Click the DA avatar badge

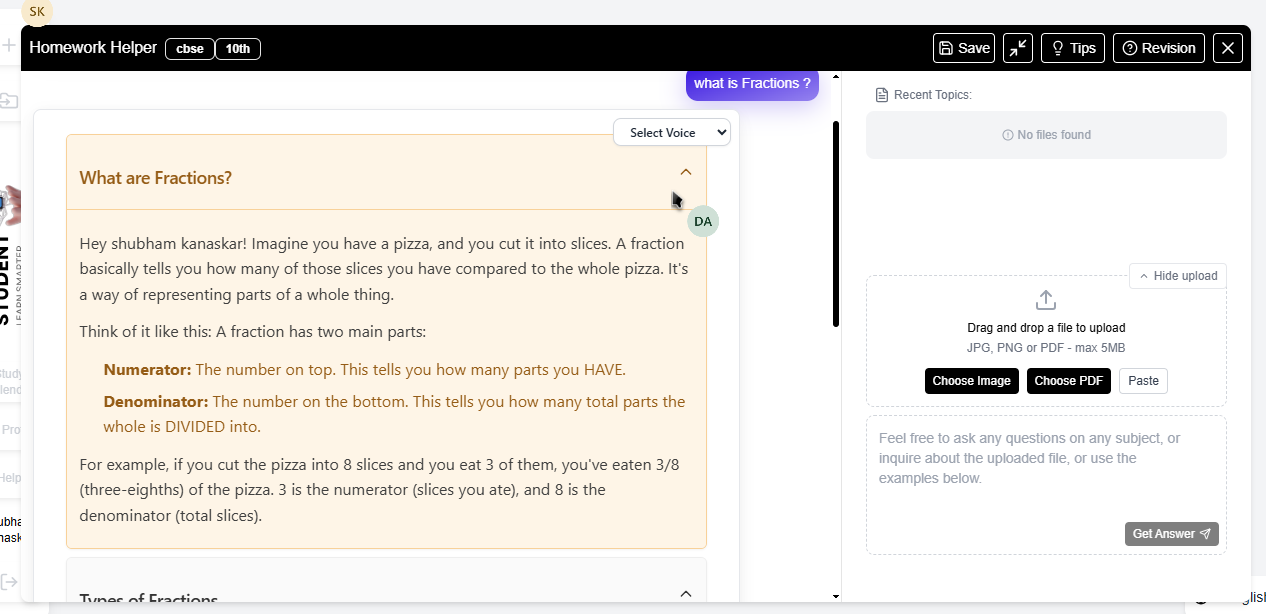click(x=703, y=221)
